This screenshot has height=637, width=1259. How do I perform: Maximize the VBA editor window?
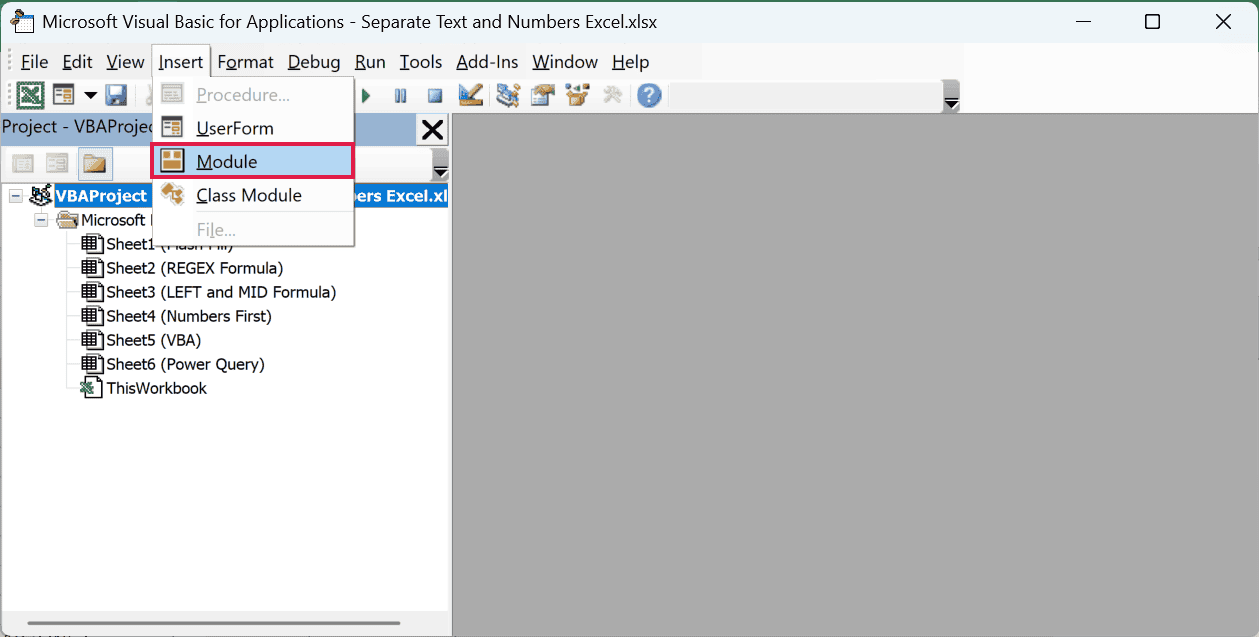coord(1152,22)
